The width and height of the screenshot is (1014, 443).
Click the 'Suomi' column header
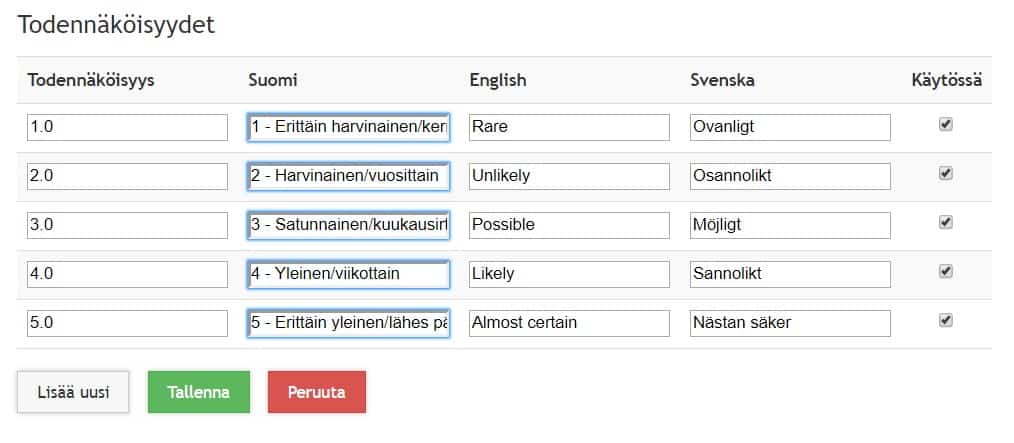(x=273, y=80)
